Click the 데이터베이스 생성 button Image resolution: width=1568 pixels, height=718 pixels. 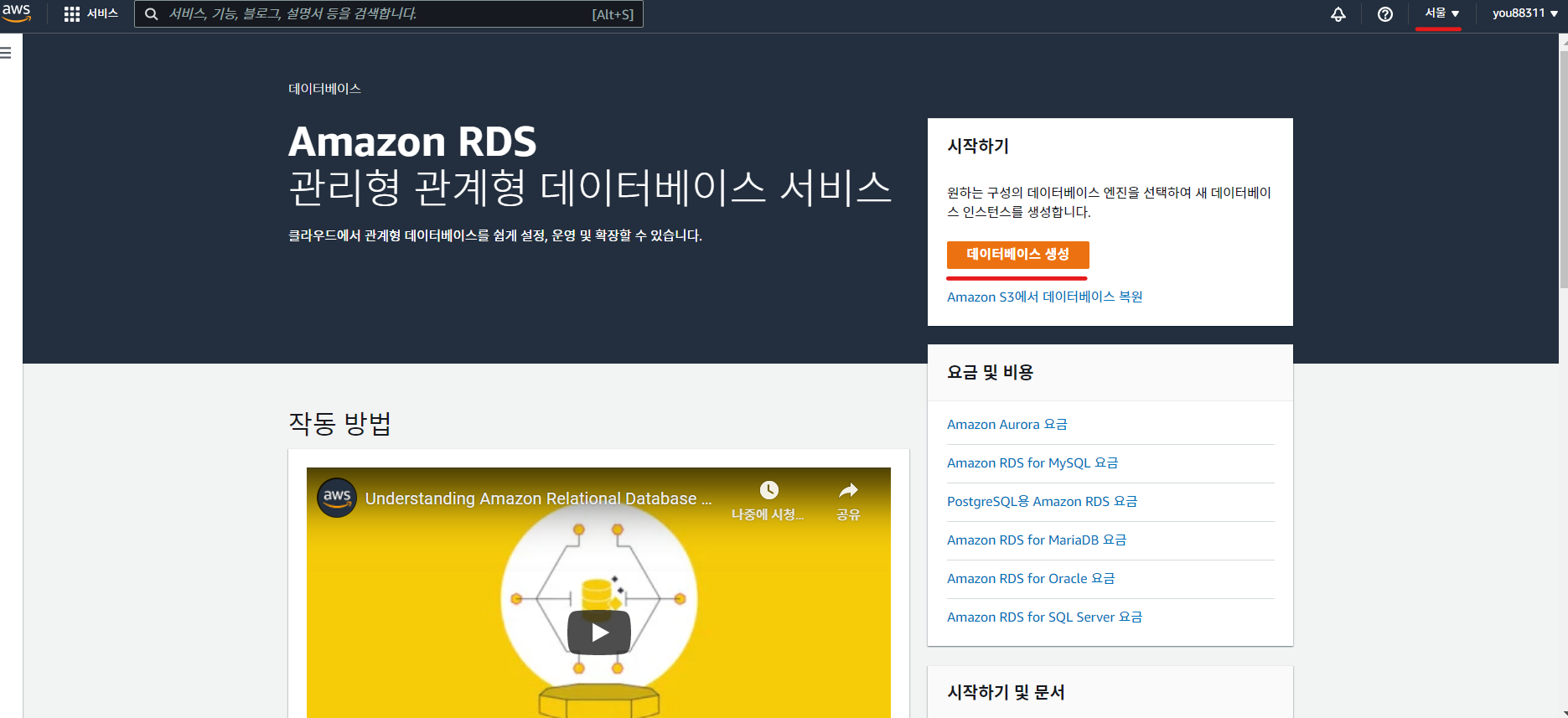point(1018,254)
